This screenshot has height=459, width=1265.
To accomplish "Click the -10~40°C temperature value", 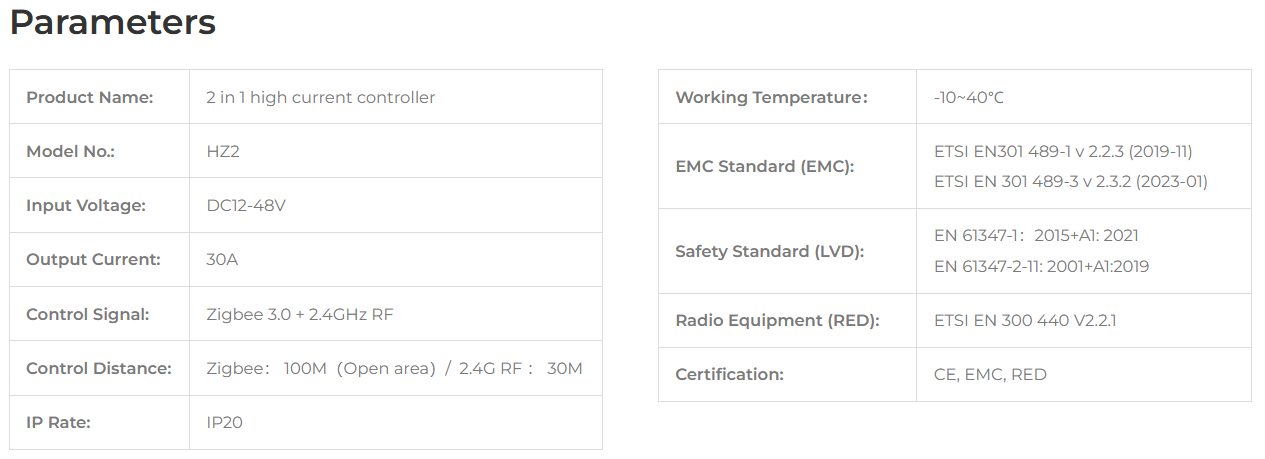I will tap(969, 97).
